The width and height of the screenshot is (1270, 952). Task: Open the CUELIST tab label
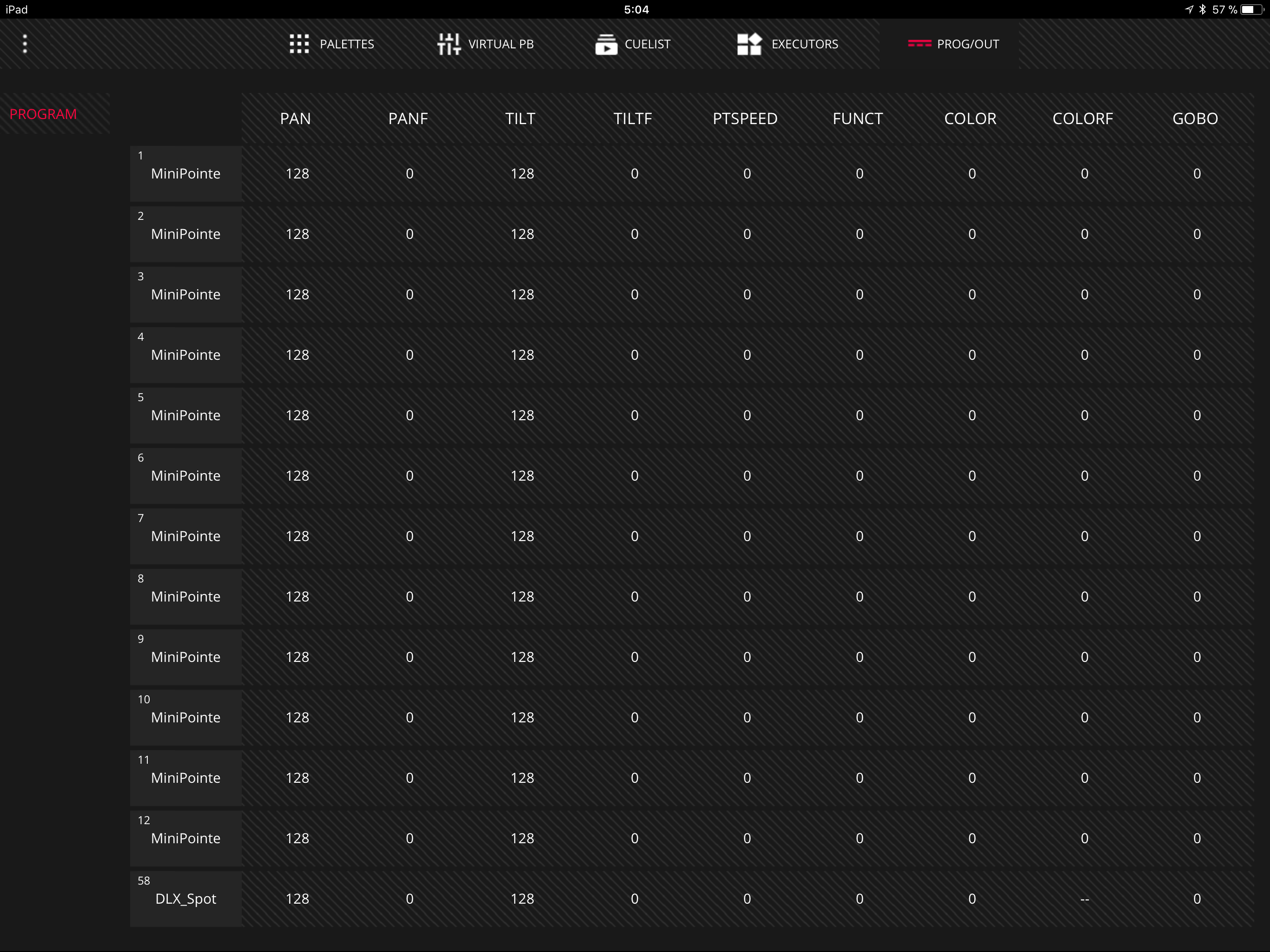[x=647, y=44]
